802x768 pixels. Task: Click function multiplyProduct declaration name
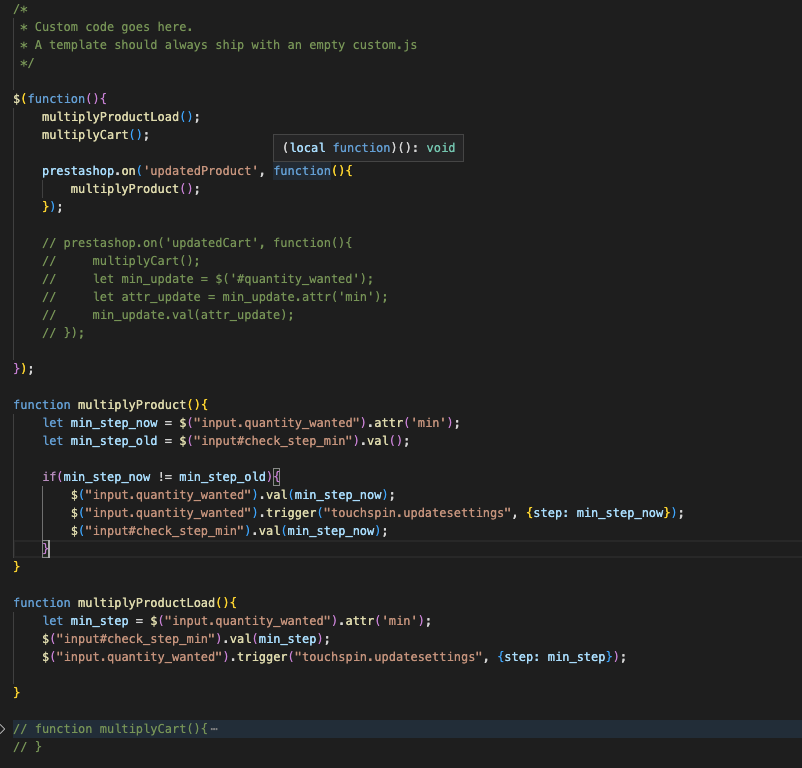coord(132,405)
